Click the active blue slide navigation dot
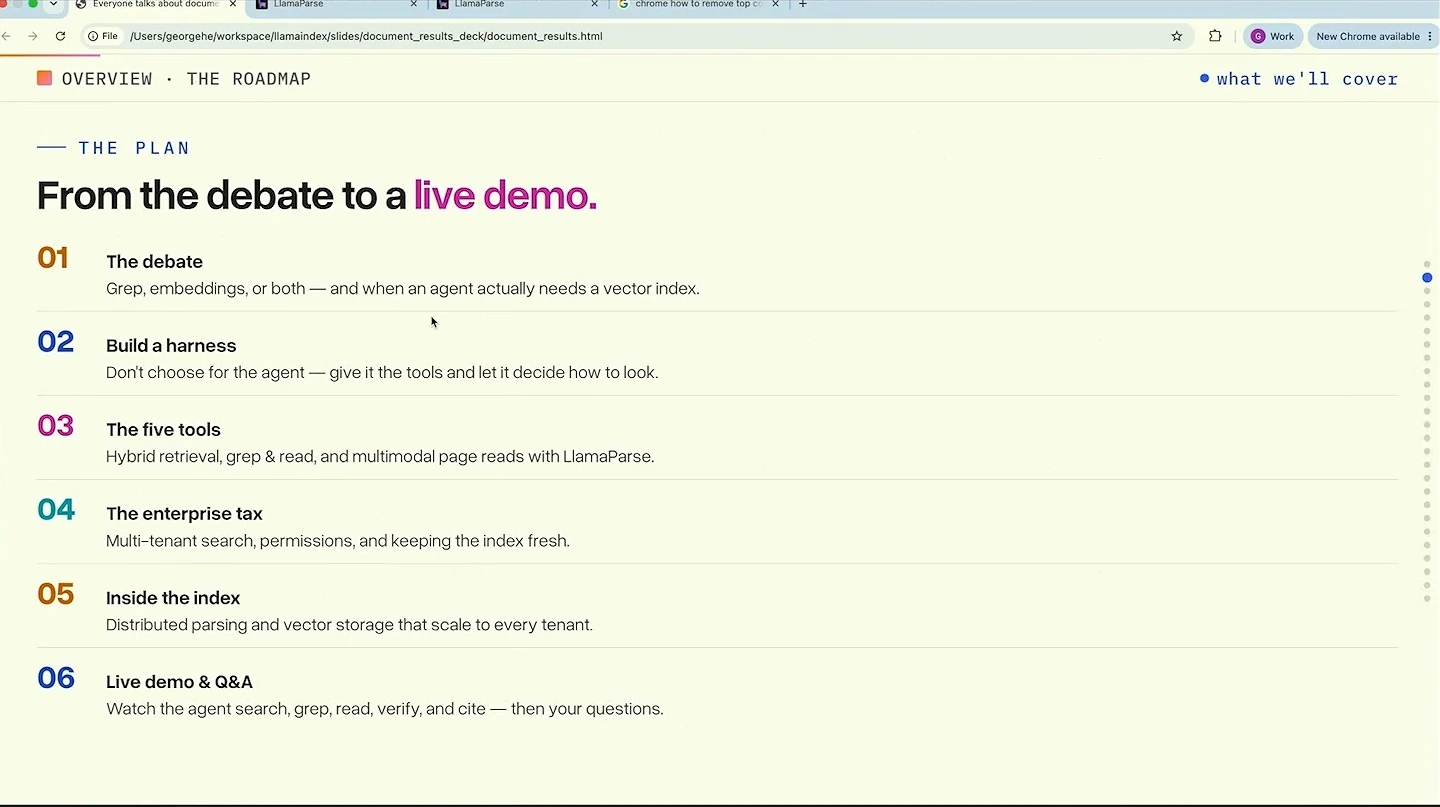 click(x=1427, y=278)
